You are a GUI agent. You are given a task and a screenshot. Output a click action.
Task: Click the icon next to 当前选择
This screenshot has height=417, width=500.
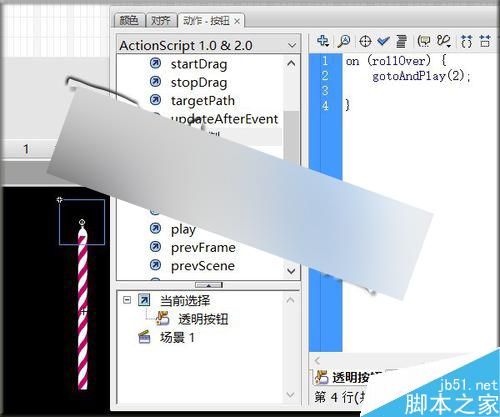coord(144,300)
